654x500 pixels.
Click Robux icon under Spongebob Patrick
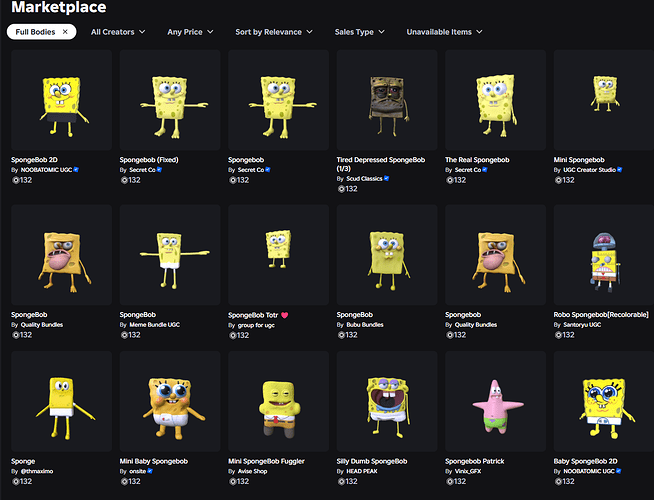point(450,481)
